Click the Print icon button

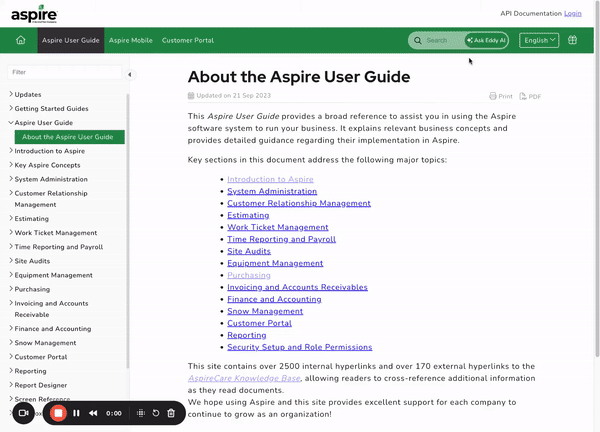[x=501, y=96]
